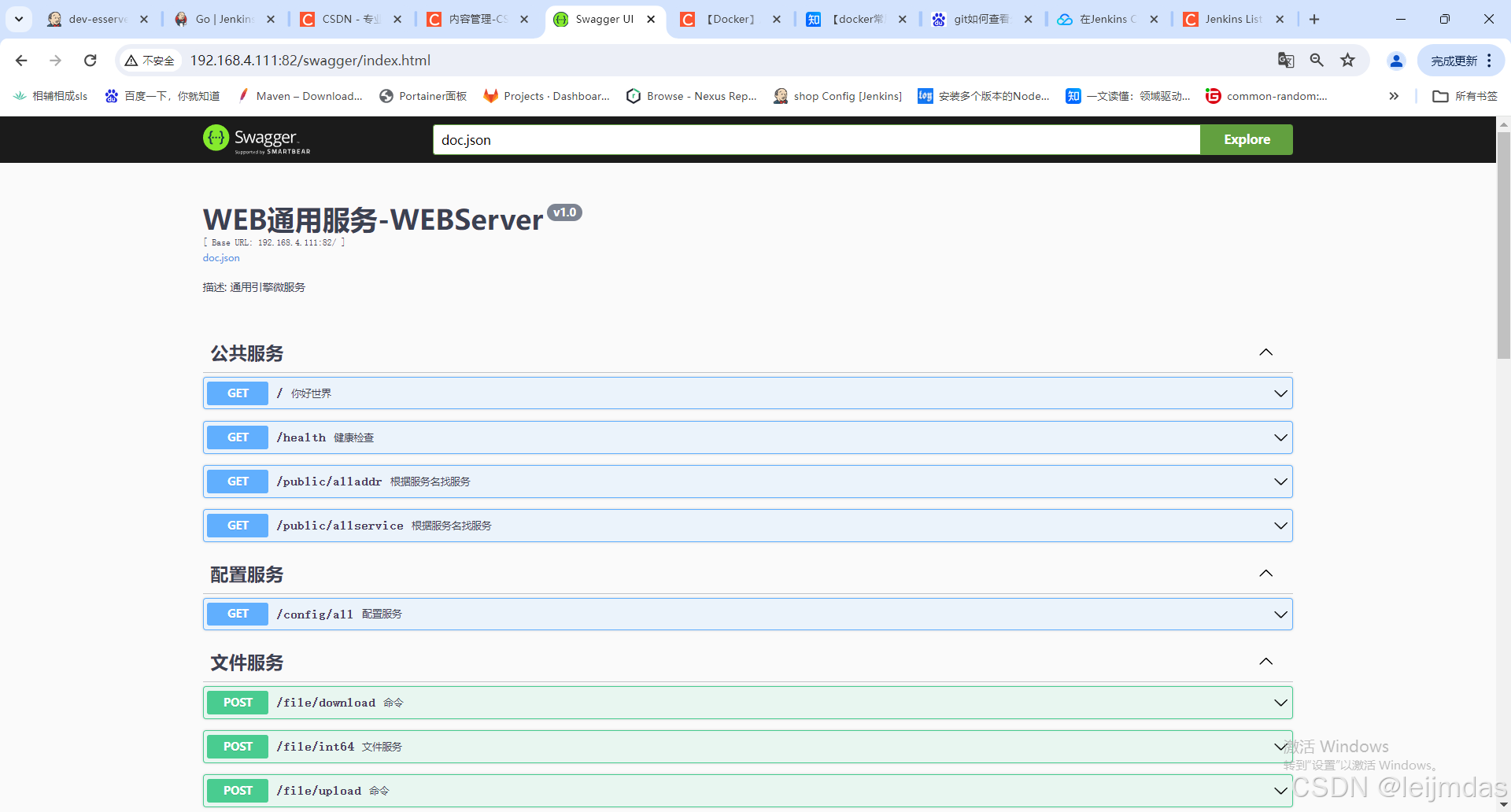The width and height of the screenshot is (1511, 812).
Task: Collapse the 公共服务 section
Action: pyautogui.click(x=1266, y=352)
